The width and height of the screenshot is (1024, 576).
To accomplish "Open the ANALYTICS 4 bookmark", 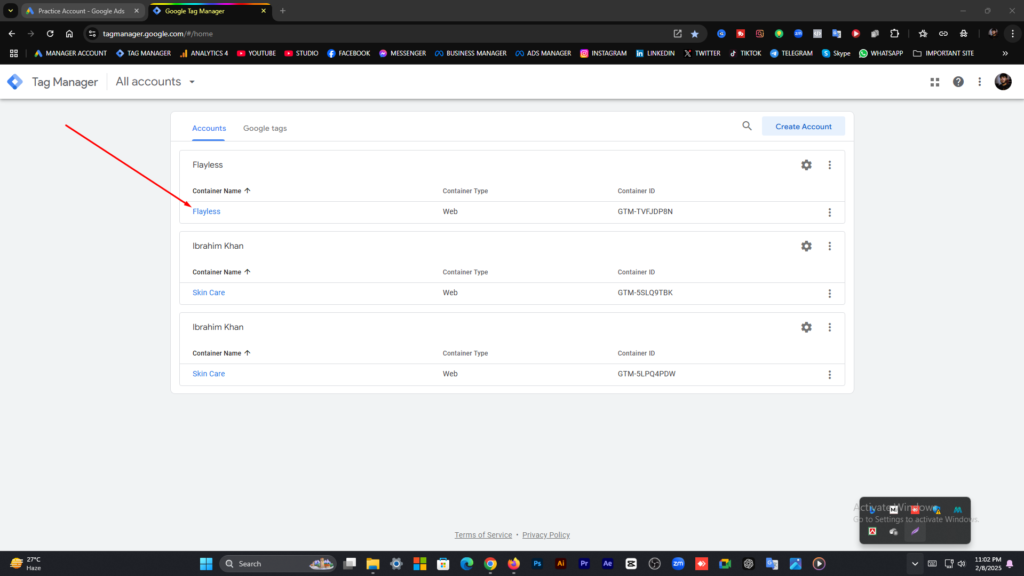I will tap(204, 54).
